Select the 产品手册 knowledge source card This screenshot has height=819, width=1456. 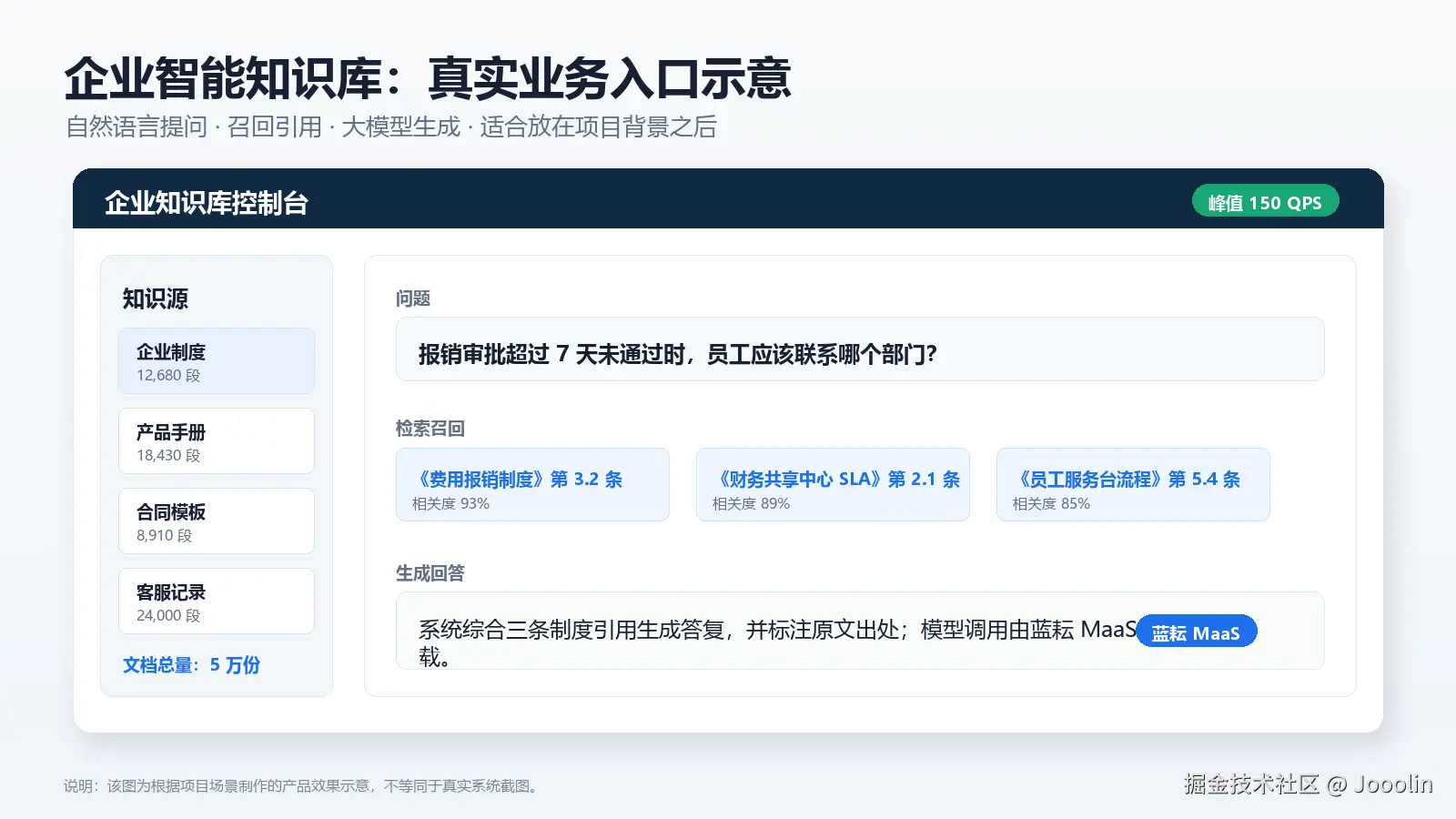point(217,441)
